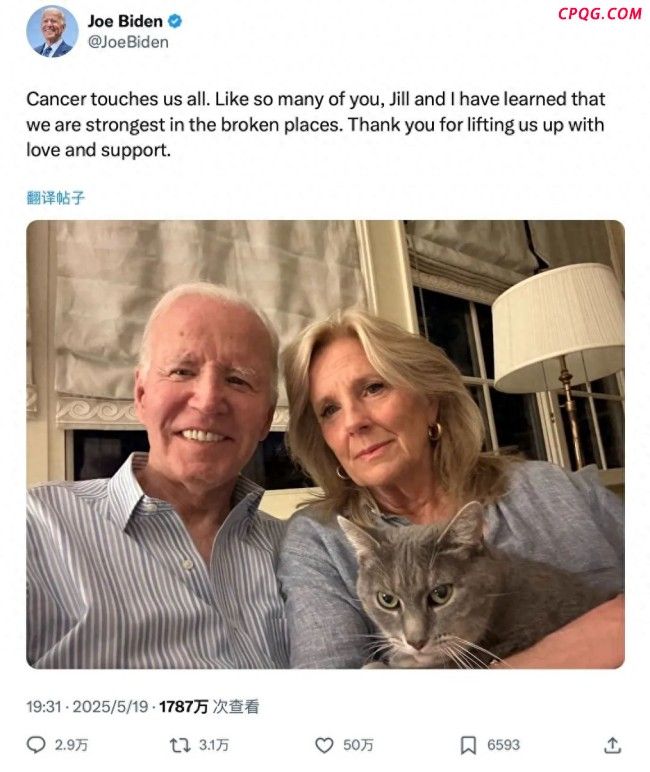The width and height of the screenshot is (650, 772).
Task: Open the attached photo with the cat
Action: click(325, 444)
